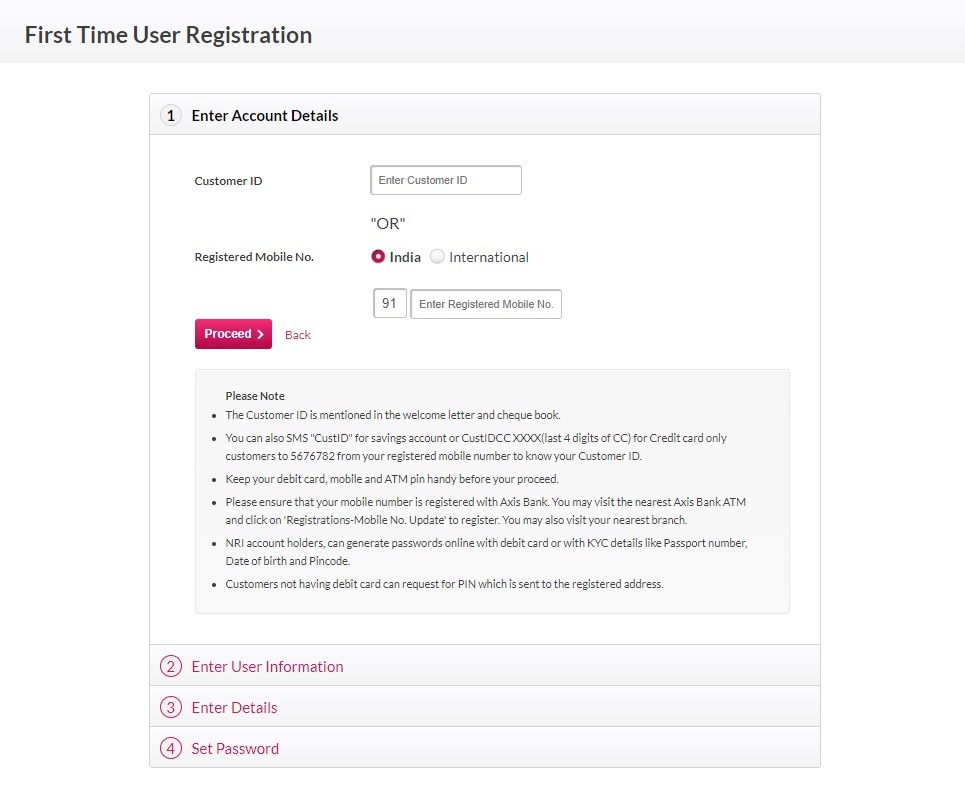965x793 pixels.
Task: Expand the Enter User Information section
Action: [267, 667]
